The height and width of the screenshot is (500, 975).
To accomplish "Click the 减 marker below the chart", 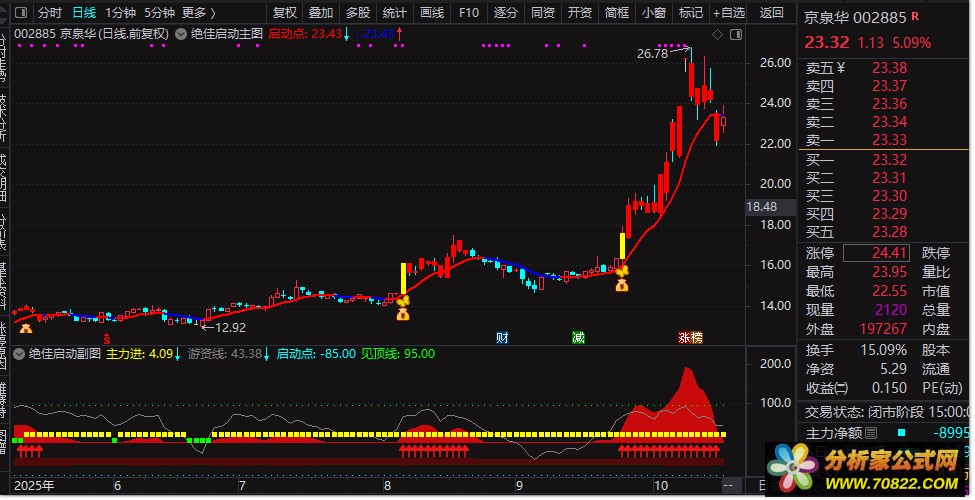I will (x=578, y=338).
